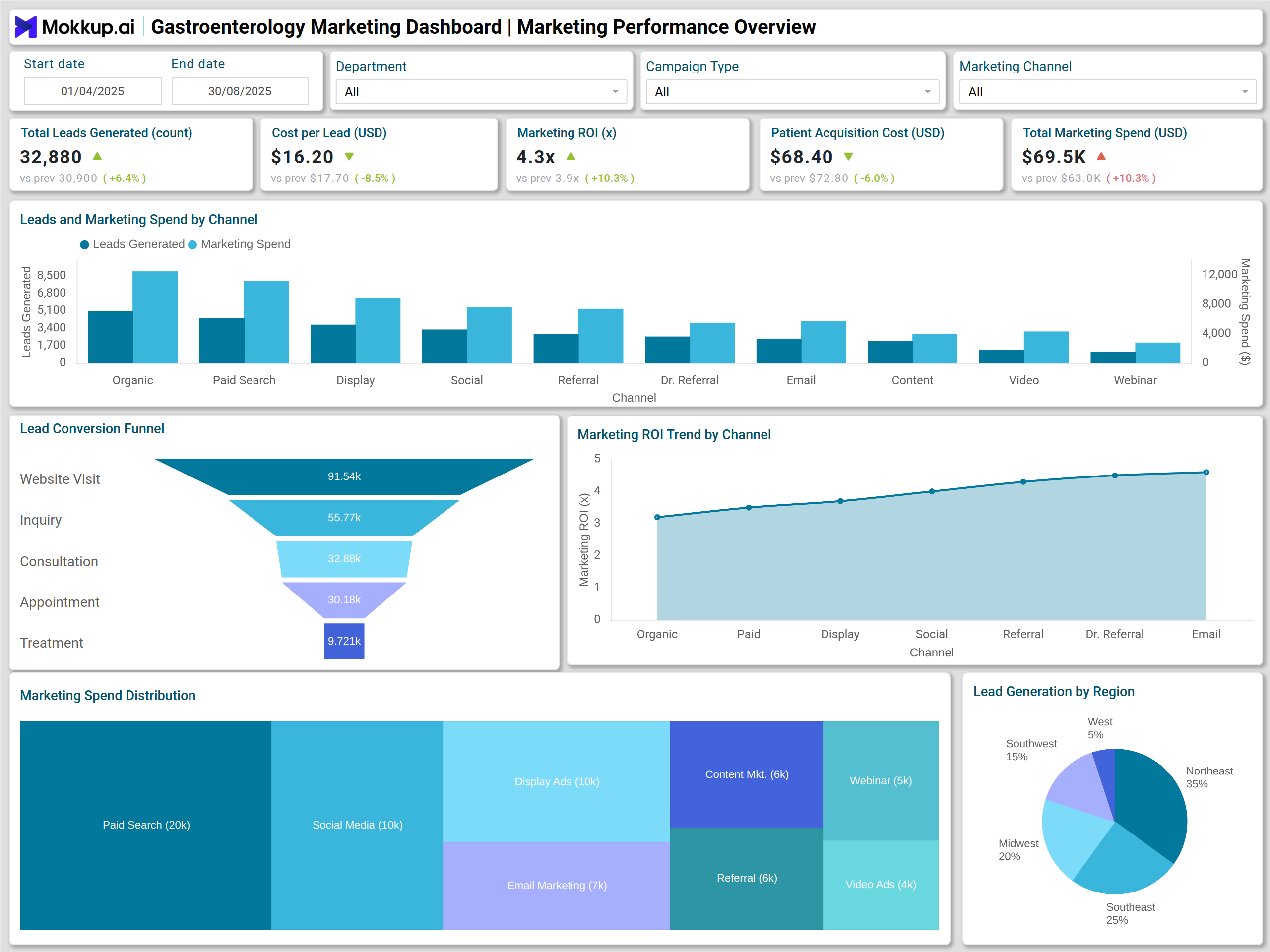The image size is (1270, 952).
Task: Click the End date field 30/08/2025
Action: point(240,91)
